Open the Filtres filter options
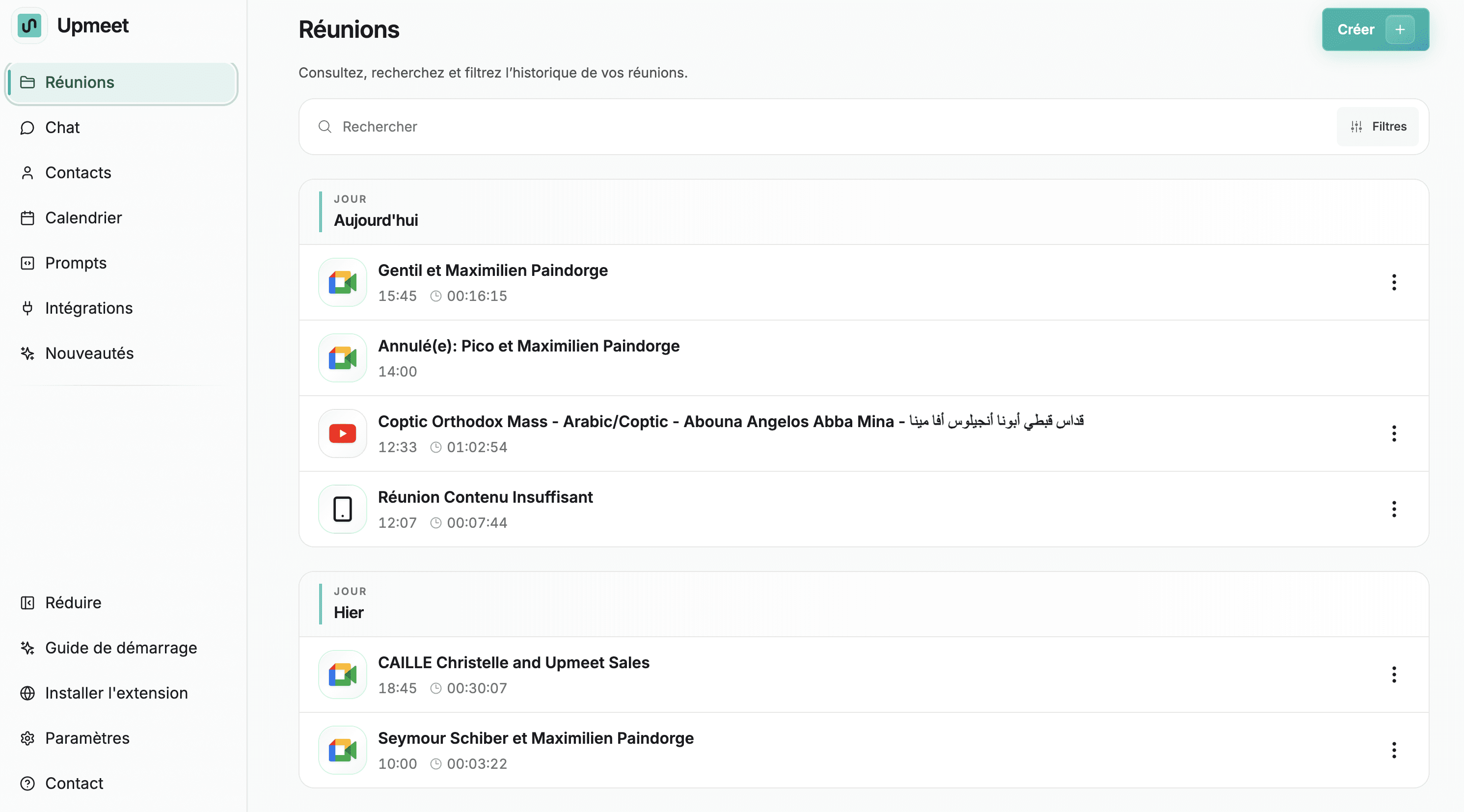1464x812 pixels. (1378, 127)
